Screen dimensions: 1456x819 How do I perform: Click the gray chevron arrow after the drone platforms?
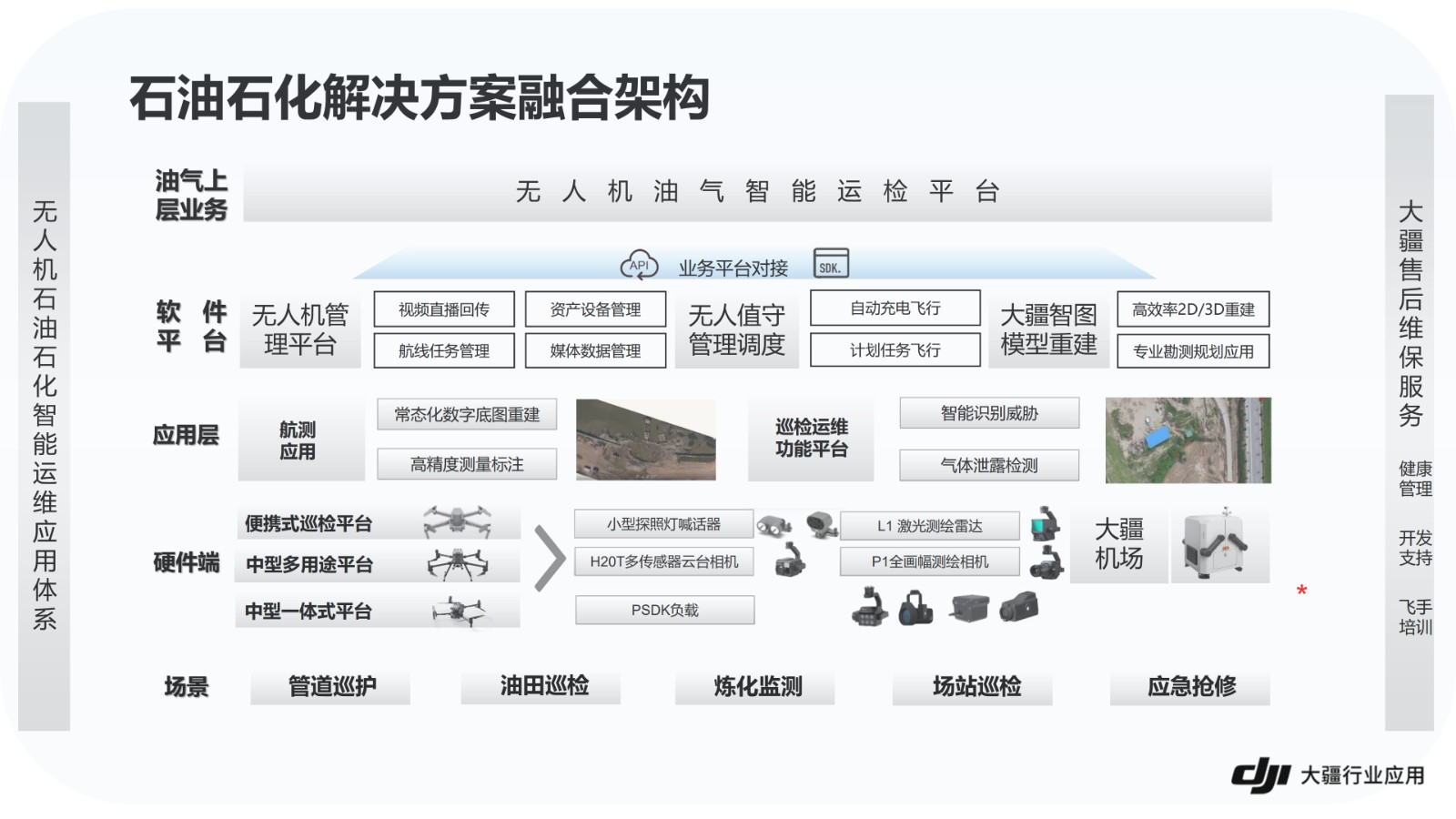tap(549, 558)
